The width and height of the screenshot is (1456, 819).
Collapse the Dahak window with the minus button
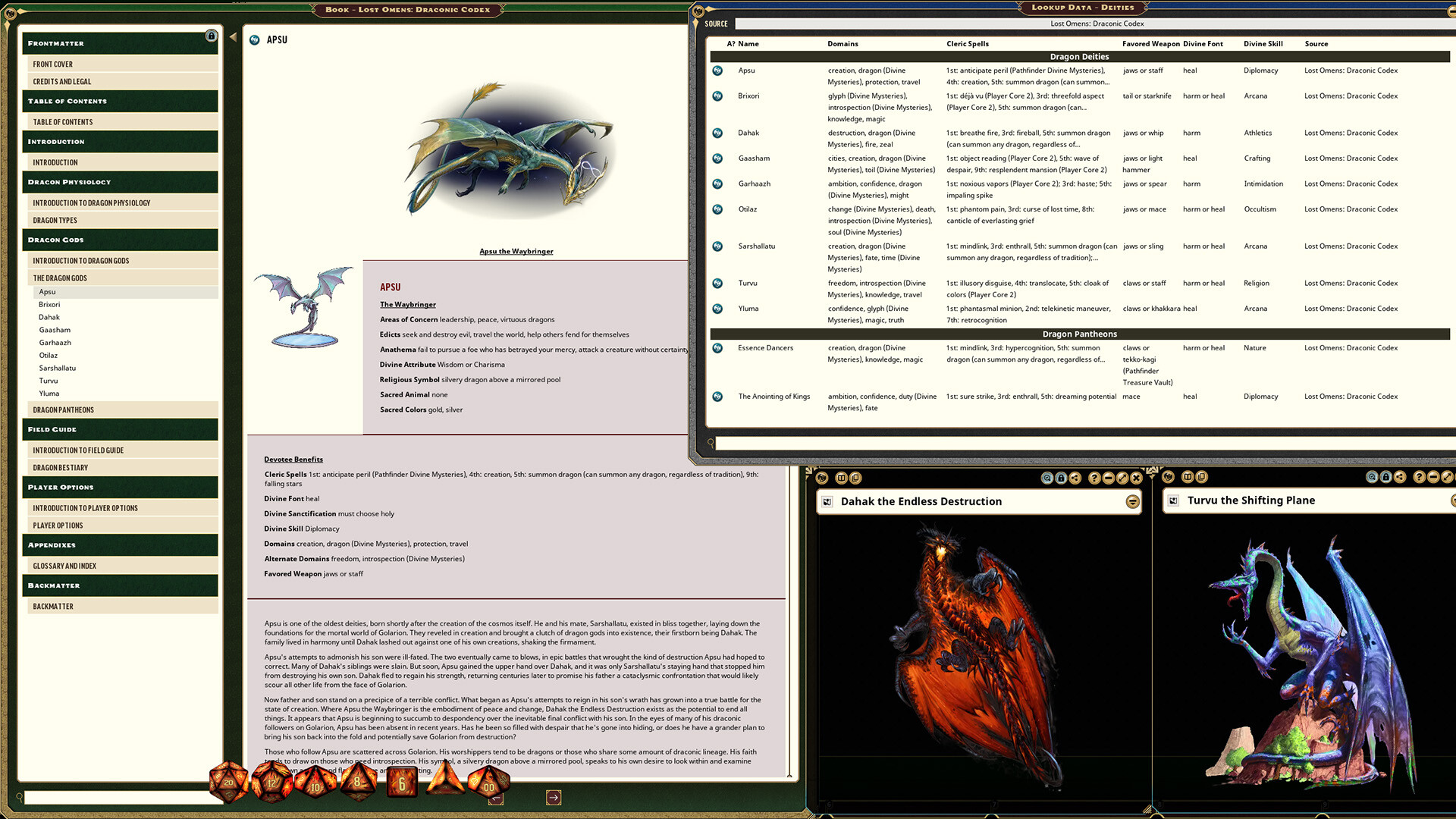click(x=1108, y=479)
